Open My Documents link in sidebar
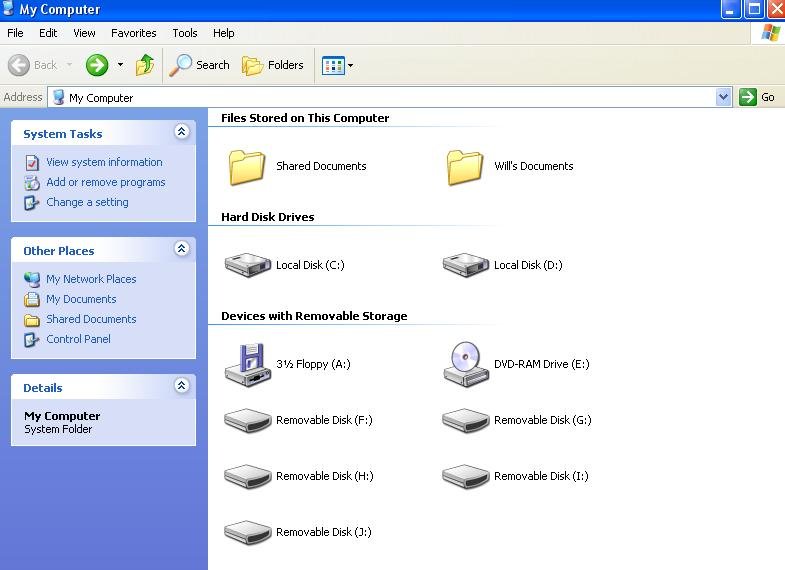This screenshot has width=785, height=570. [x=81, y=299]
